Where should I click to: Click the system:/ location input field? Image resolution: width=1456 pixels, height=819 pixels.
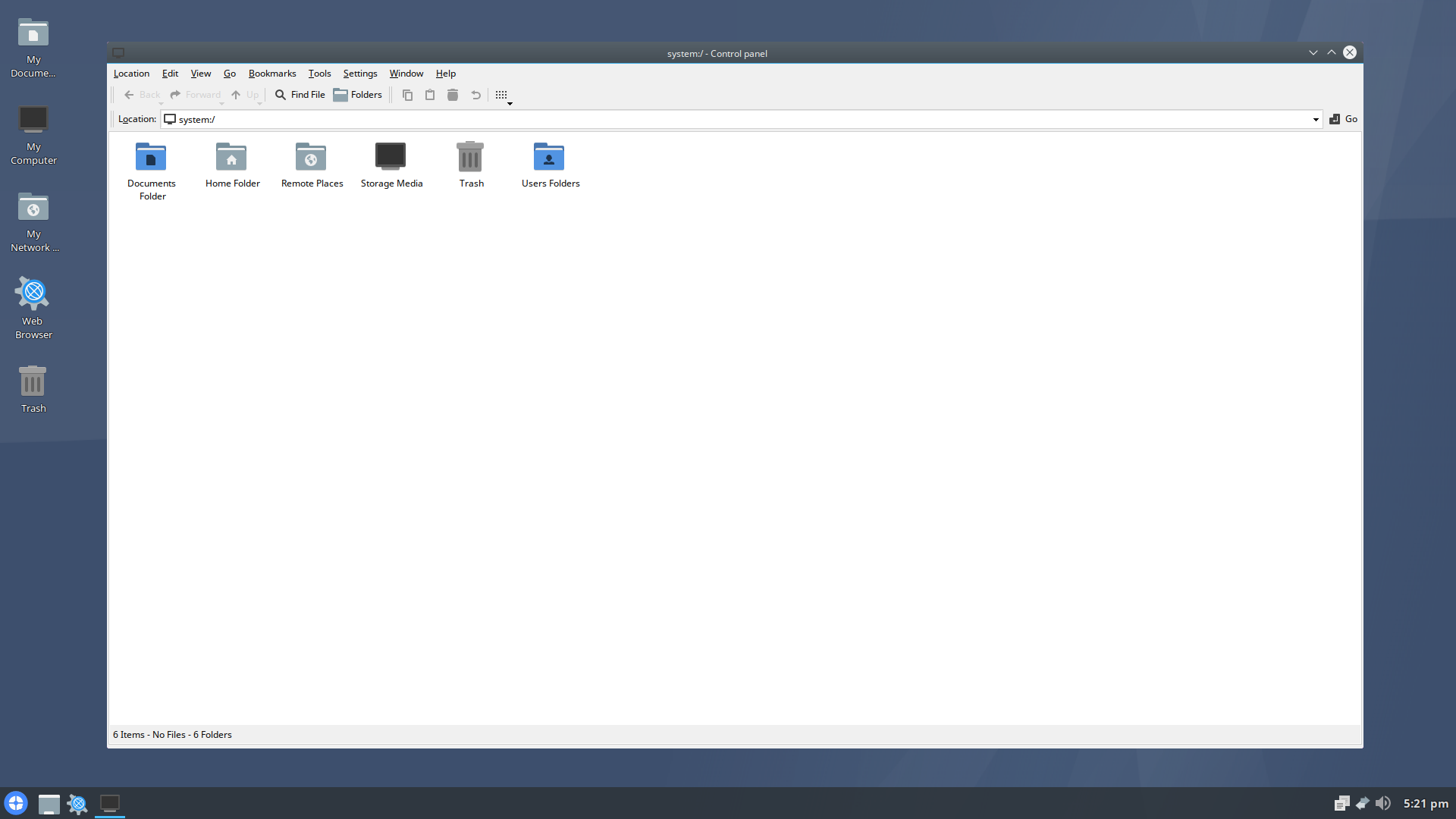click(742, 120)
